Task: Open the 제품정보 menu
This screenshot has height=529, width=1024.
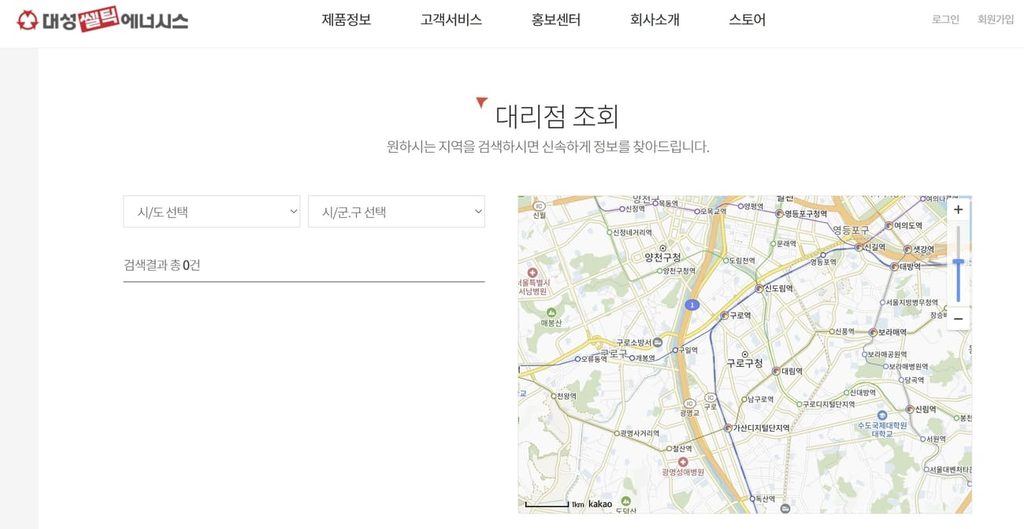Action: (x=346, y=20)
